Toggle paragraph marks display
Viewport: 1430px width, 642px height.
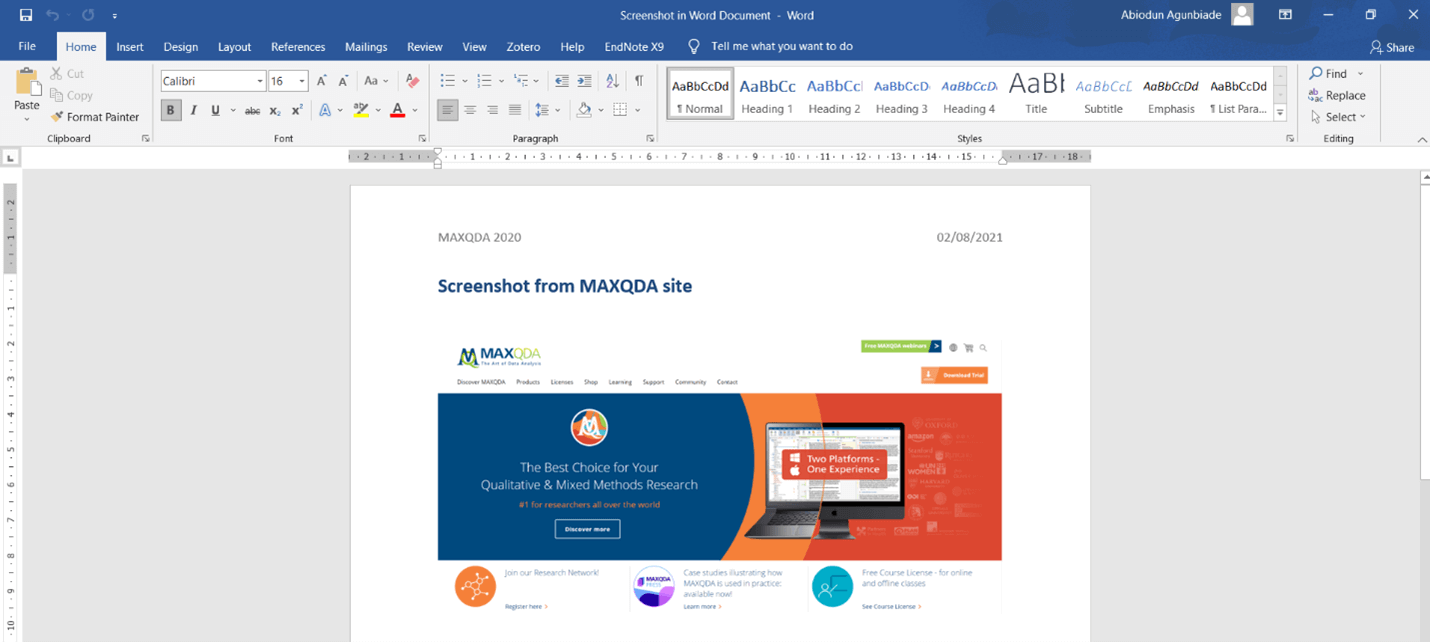639,81
